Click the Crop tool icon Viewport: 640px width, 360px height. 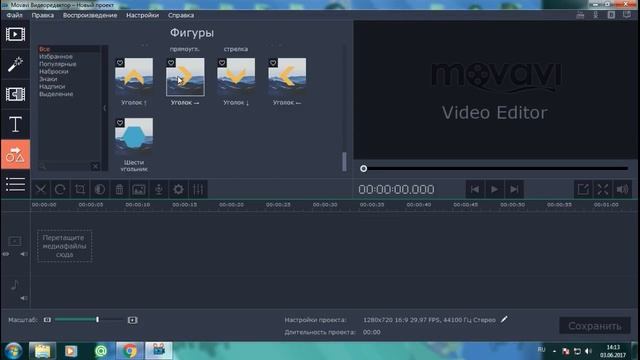[80, 189]
